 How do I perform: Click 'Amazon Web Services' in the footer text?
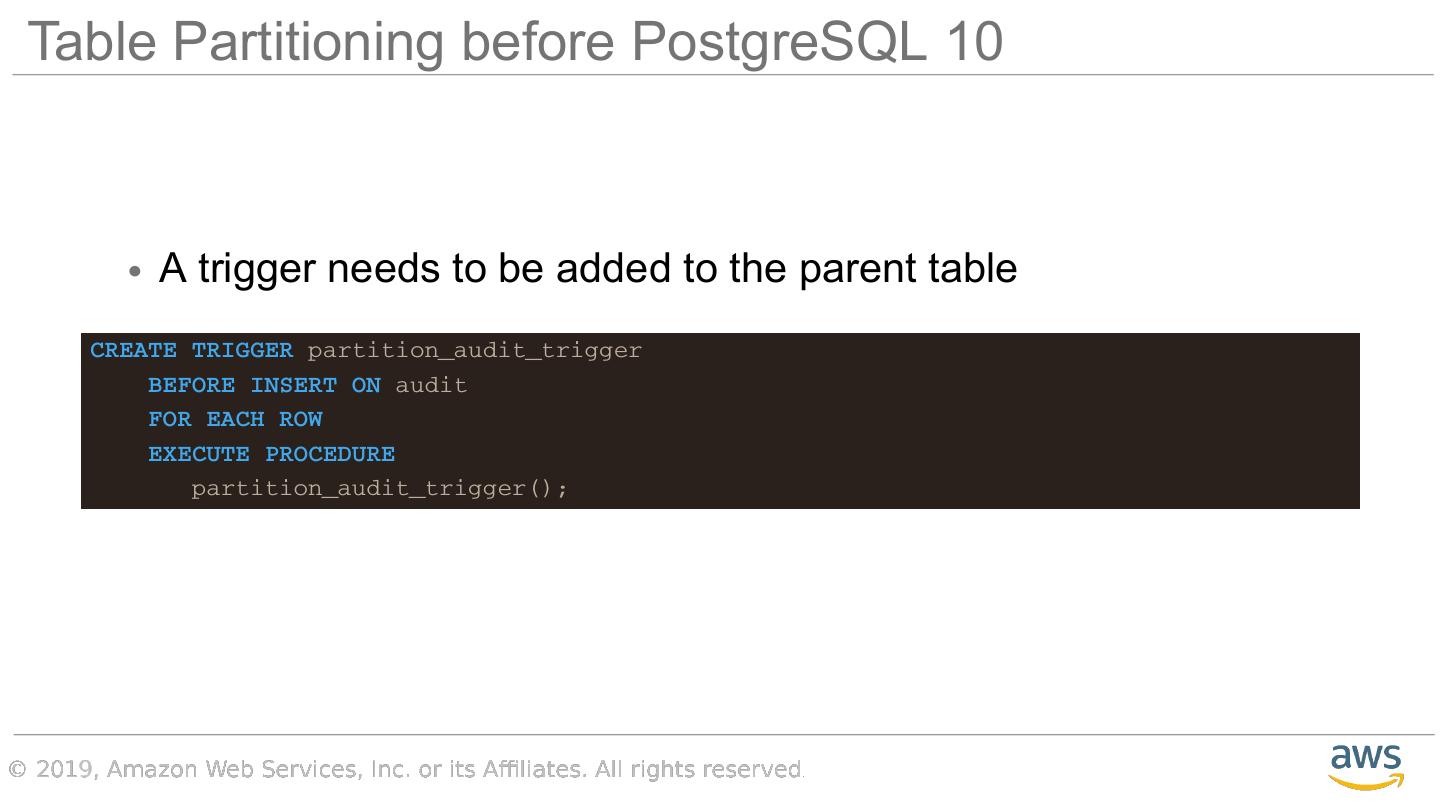[x=232, y=769]
